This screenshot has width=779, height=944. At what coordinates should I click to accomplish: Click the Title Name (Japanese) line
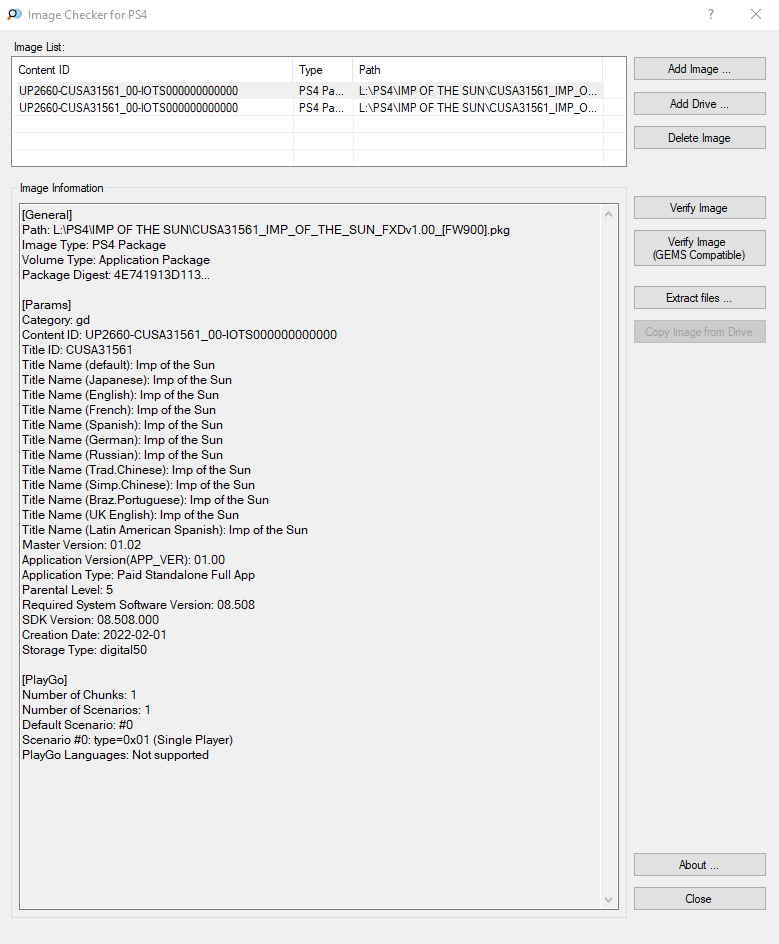[127, 380]
